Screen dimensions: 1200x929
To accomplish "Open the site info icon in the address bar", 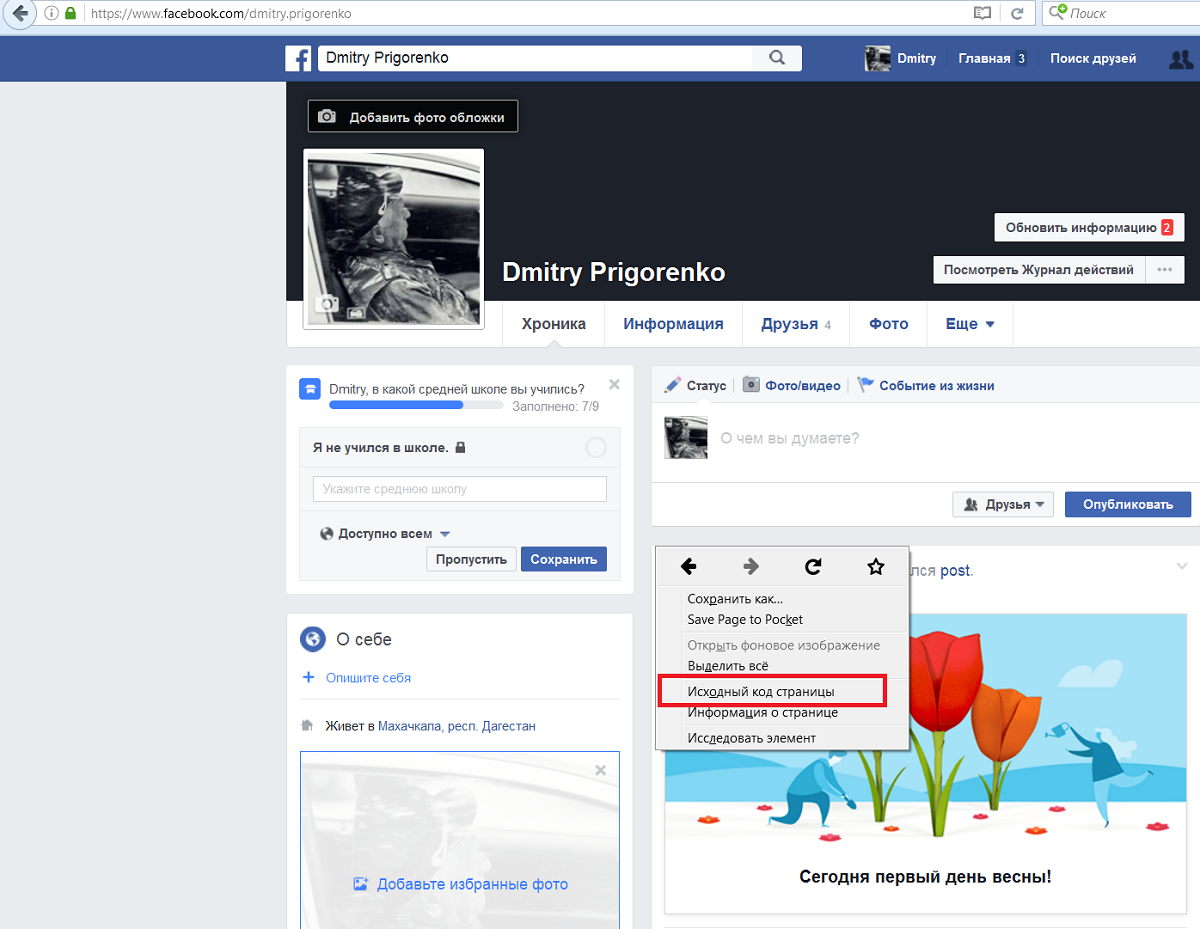I will pyautogui.click(x=51, y=14).
